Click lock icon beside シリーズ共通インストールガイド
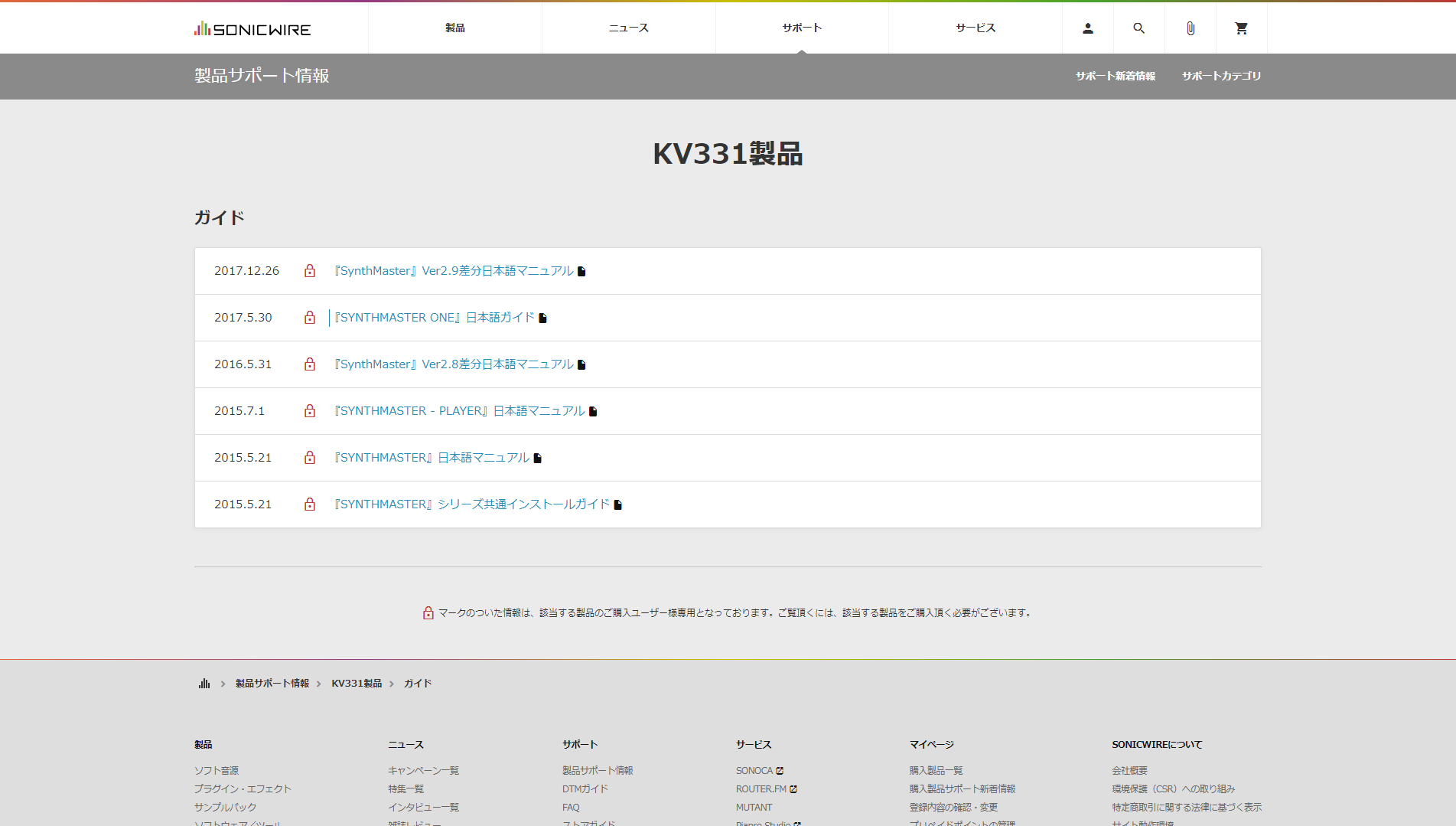 click(310, 504)
